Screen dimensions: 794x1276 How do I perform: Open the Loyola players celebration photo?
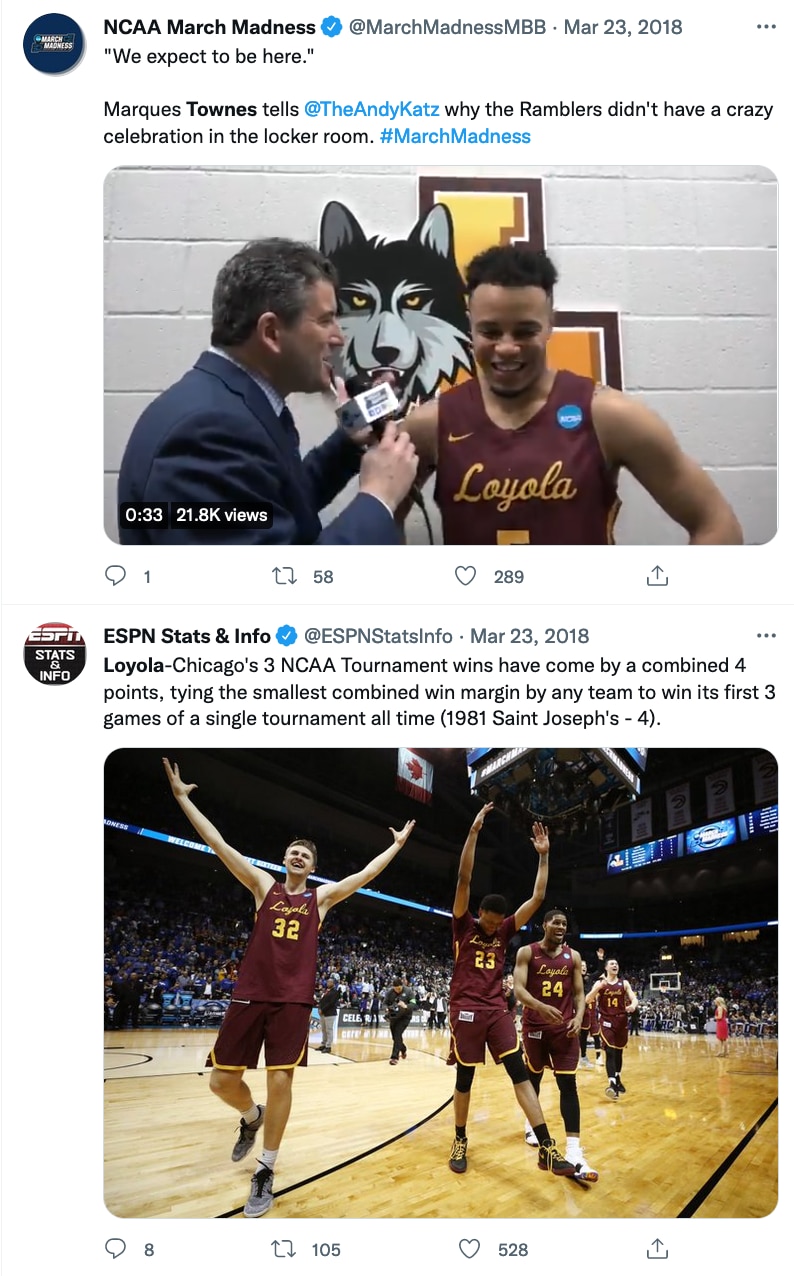click(440, 982)
